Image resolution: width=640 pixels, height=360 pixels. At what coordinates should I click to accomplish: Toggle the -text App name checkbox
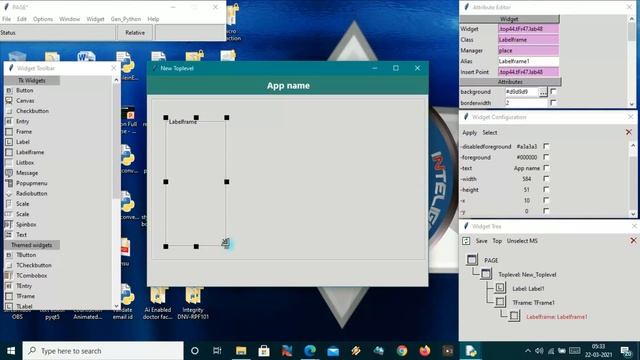546,168
